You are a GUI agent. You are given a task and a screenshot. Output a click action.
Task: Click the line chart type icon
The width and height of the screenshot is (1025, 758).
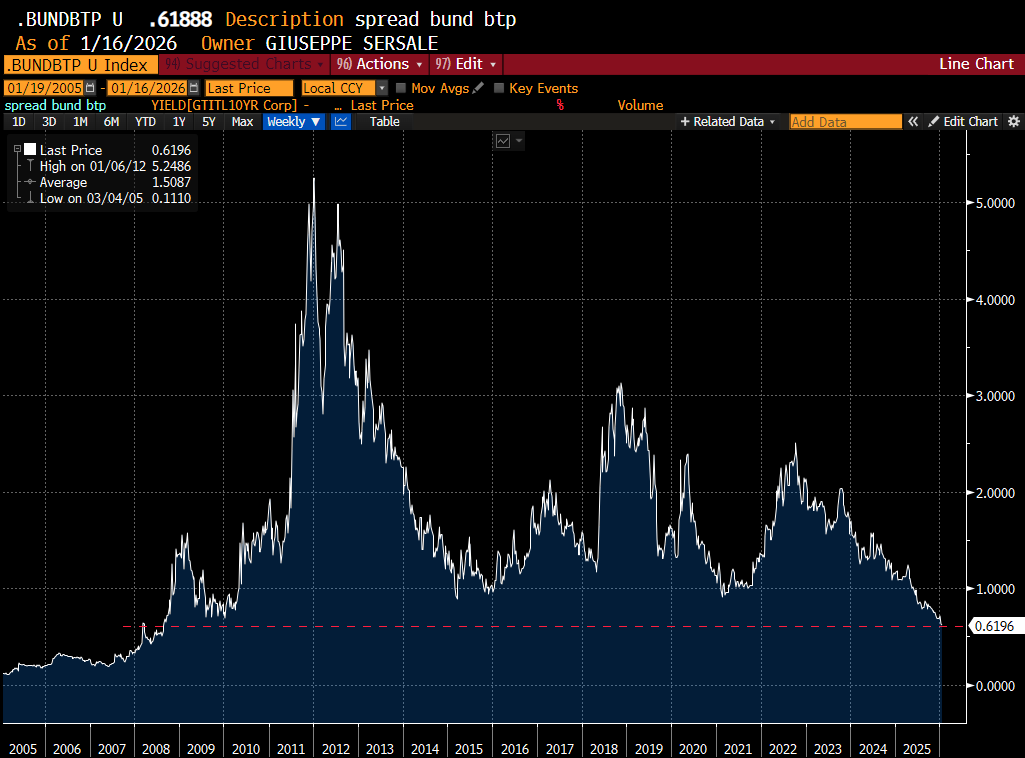click(341, 121)
